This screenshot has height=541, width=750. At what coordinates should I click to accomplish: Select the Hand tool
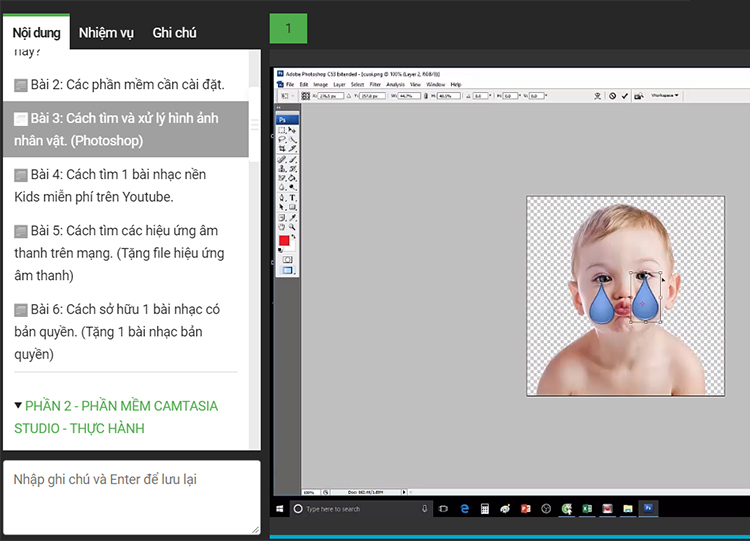(282, 225)
